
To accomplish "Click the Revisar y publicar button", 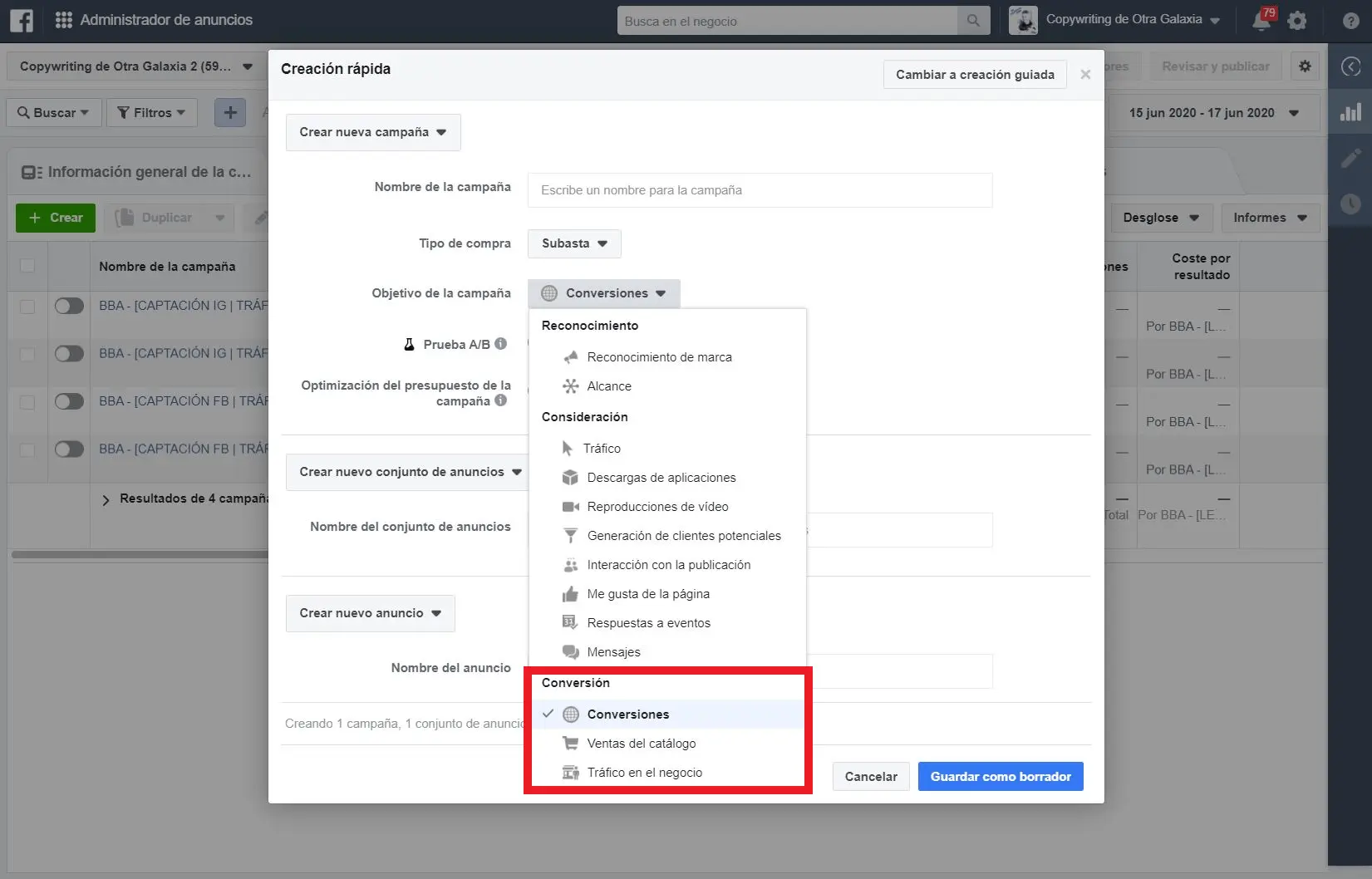I will pyautogui.click(x=1216, y=66).
